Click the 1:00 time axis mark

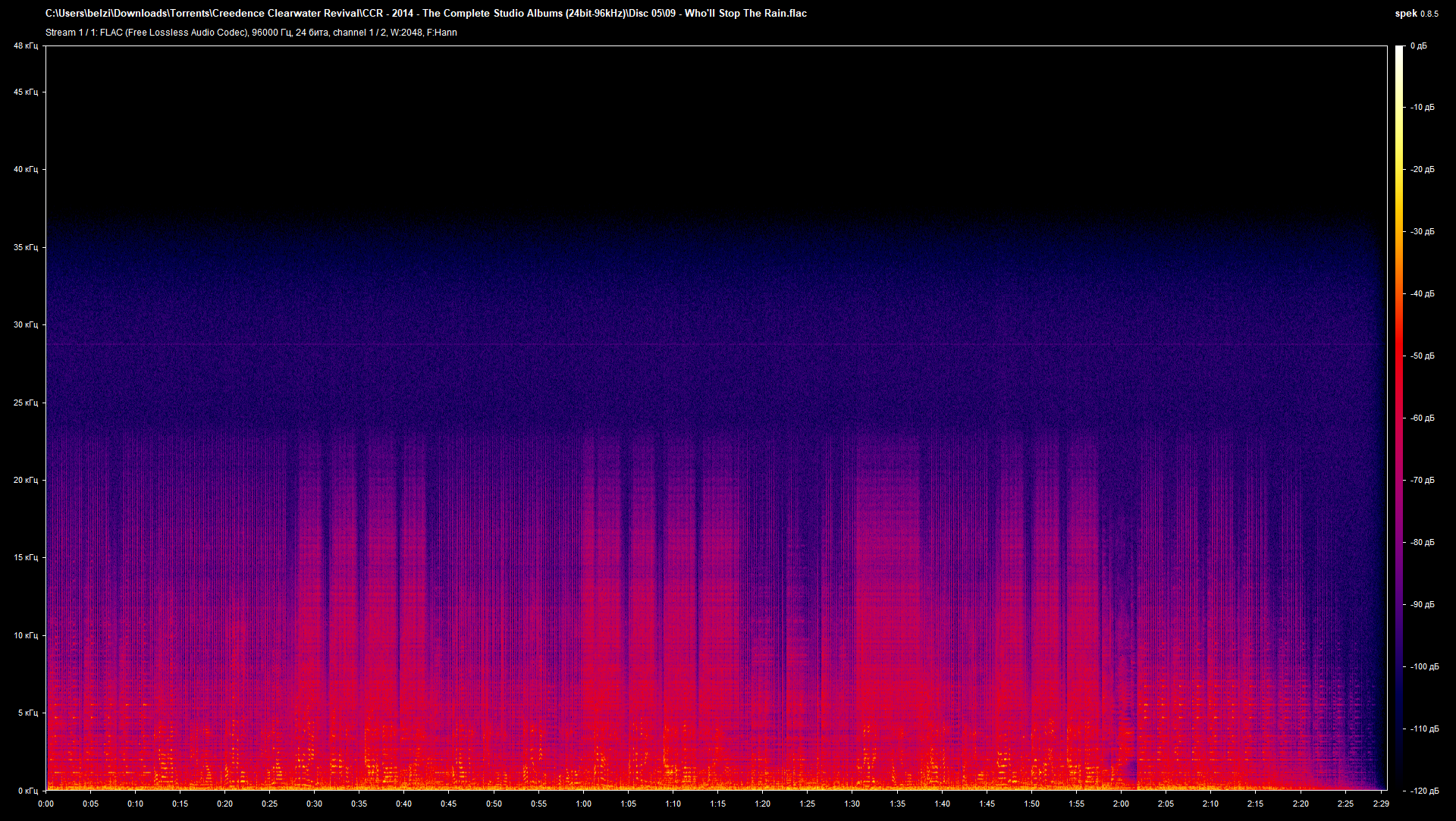584,805
